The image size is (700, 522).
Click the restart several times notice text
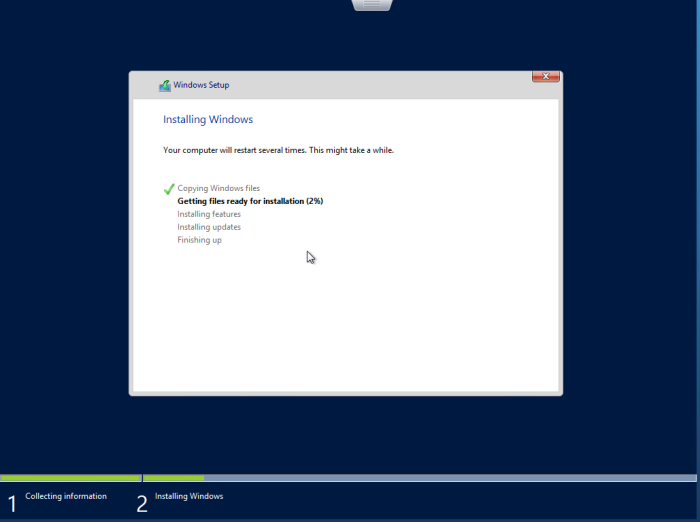click(278, 150)
